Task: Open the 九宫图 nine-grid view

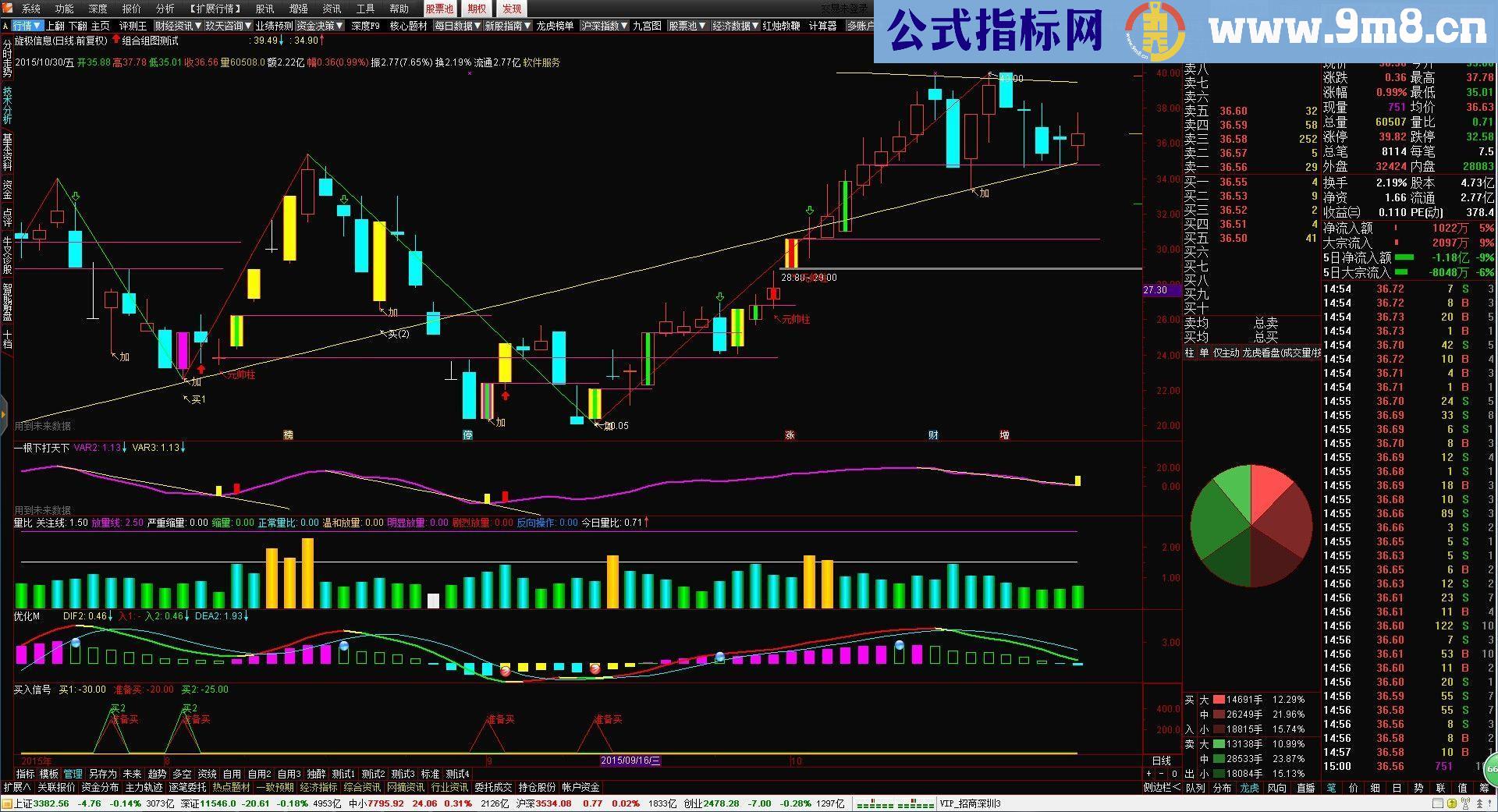Action: pyautogui.click(x=648, y=25)
